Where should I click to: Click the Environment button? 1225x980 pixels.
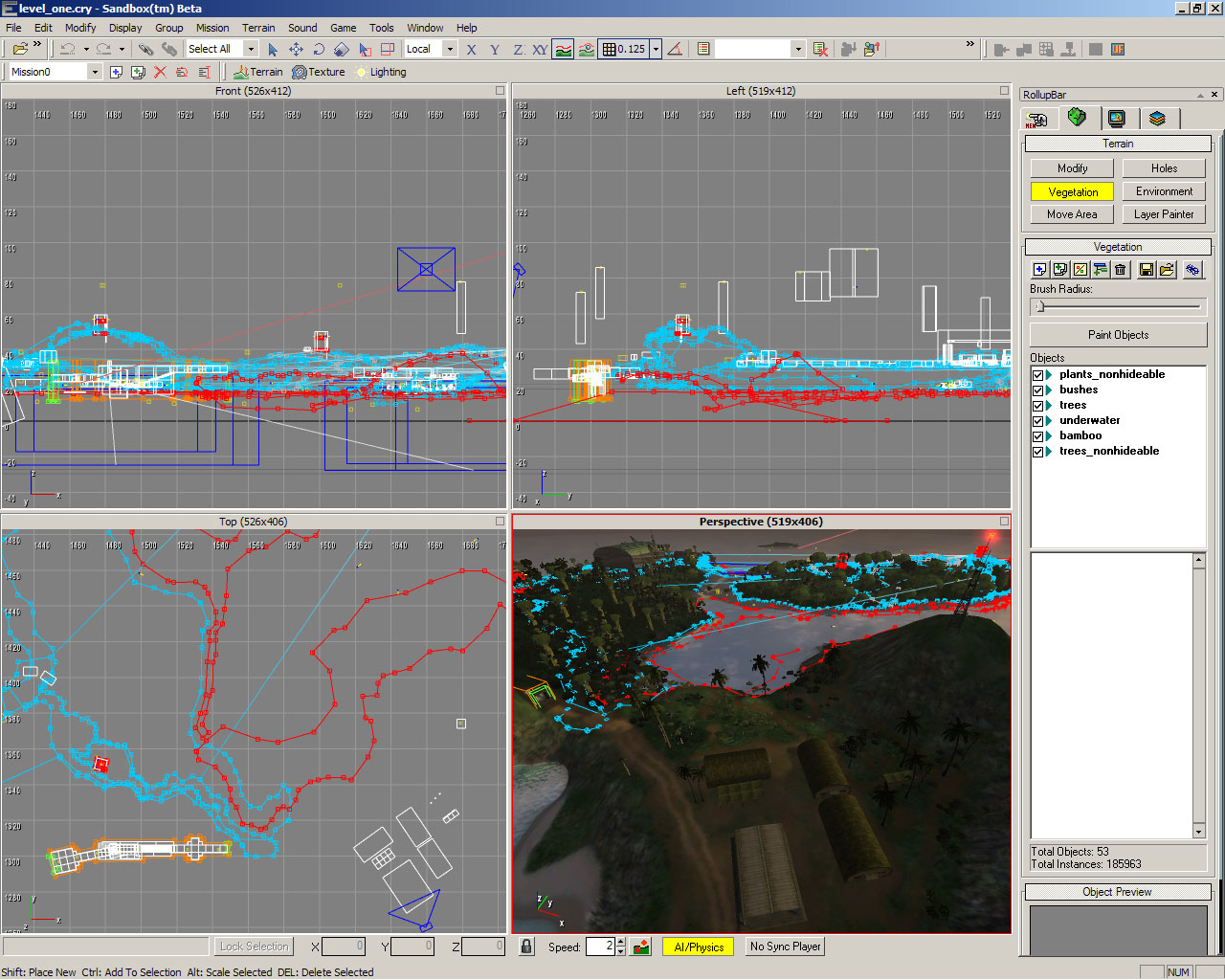click(x=1164, y=191)
